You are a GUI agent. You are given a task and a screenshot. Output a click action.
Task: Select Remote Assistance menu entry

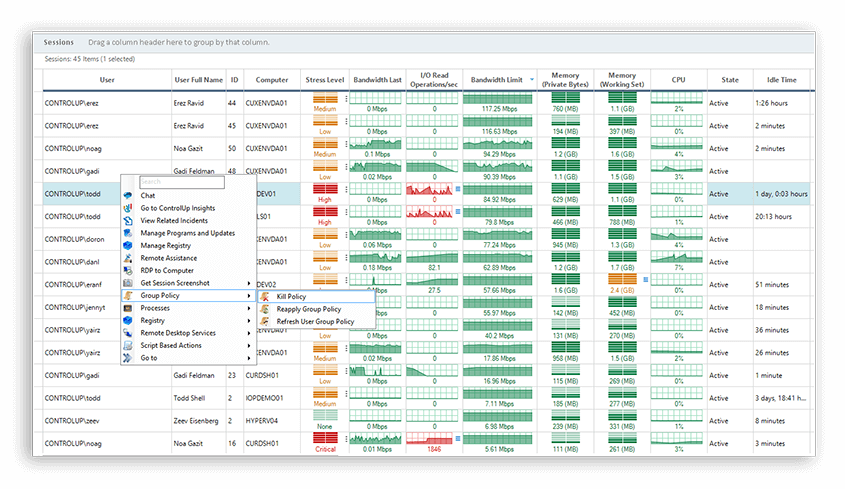click(169, 258)
